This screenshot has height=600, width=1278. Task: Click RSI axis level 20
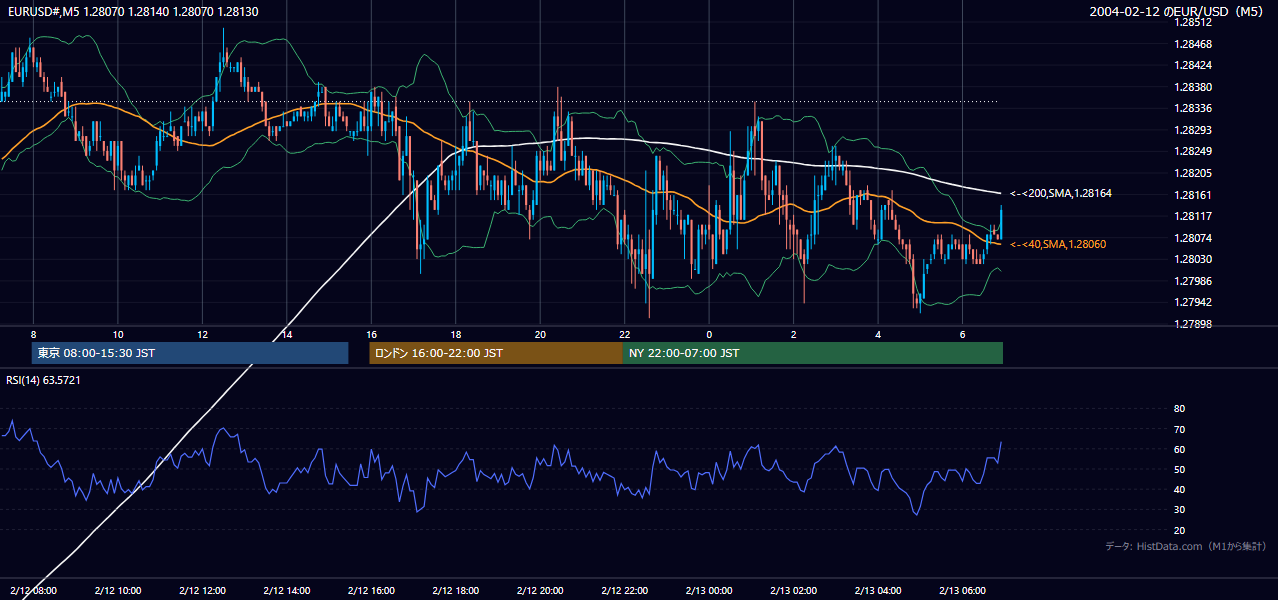pos(1180,530)
